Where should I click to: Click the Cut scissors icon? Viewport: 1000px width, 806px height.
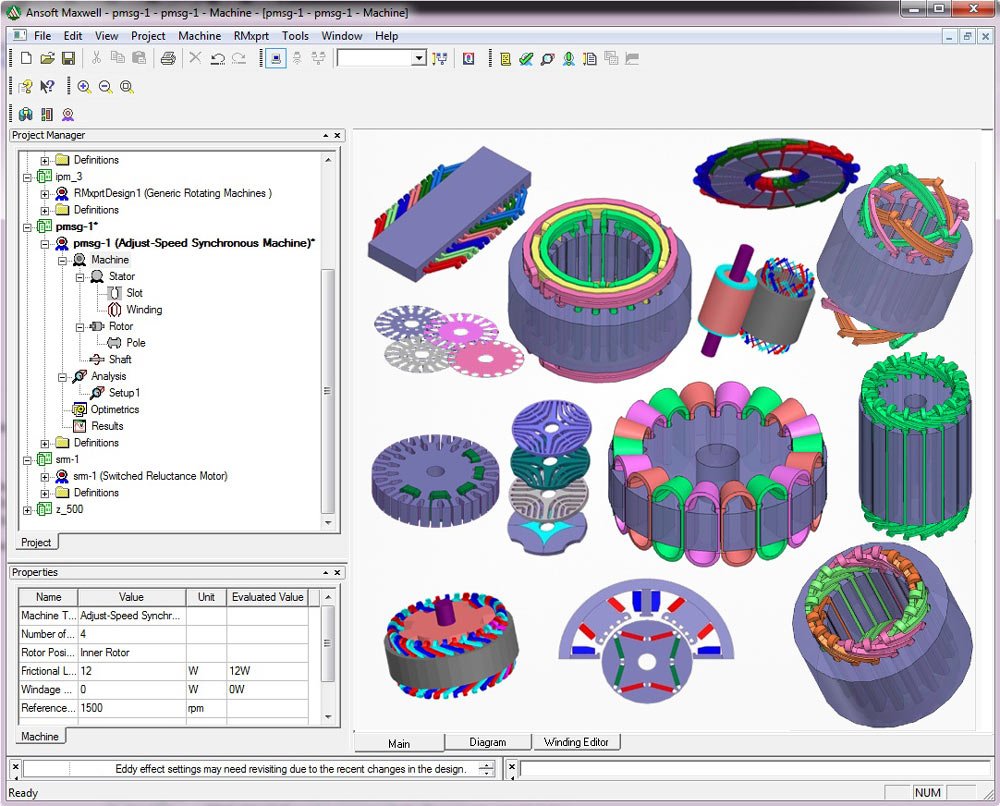click(x=96, y=59)
